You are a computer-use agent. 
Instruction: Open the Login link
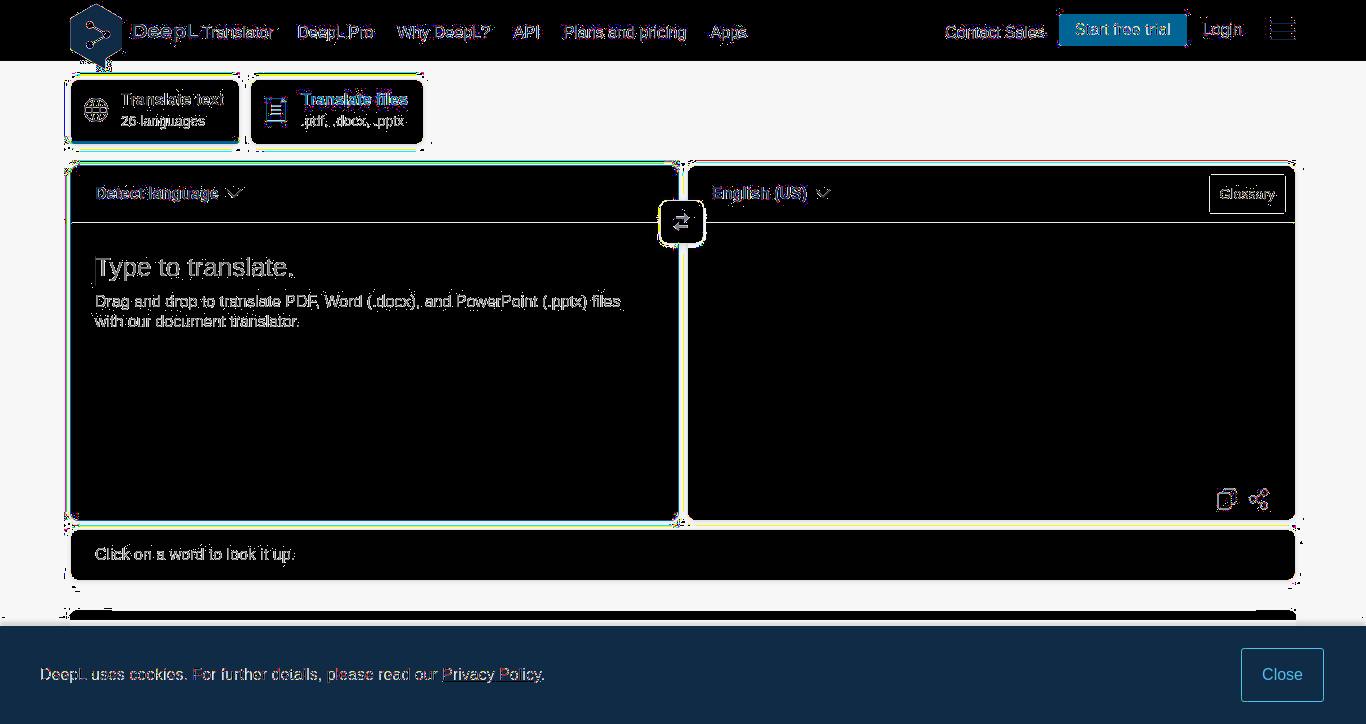pyautogui.click(x=1223, y=30)
